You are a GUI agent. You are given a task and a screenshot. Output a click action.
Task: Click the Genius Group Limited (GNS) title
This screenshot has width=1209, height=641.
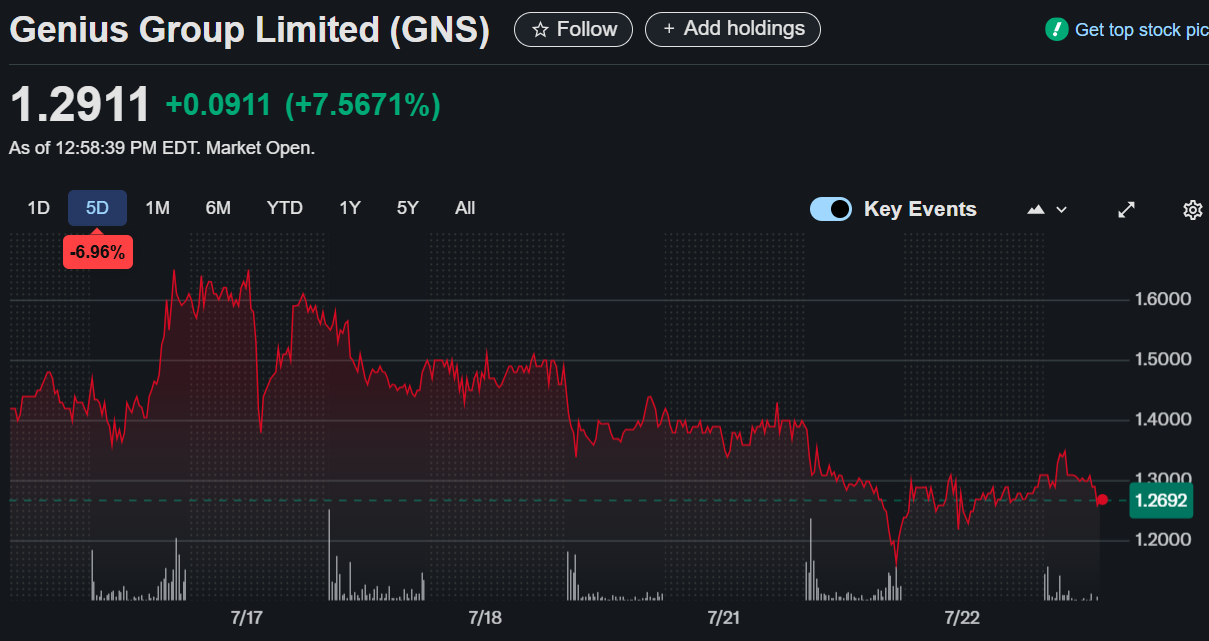(250, 31)
